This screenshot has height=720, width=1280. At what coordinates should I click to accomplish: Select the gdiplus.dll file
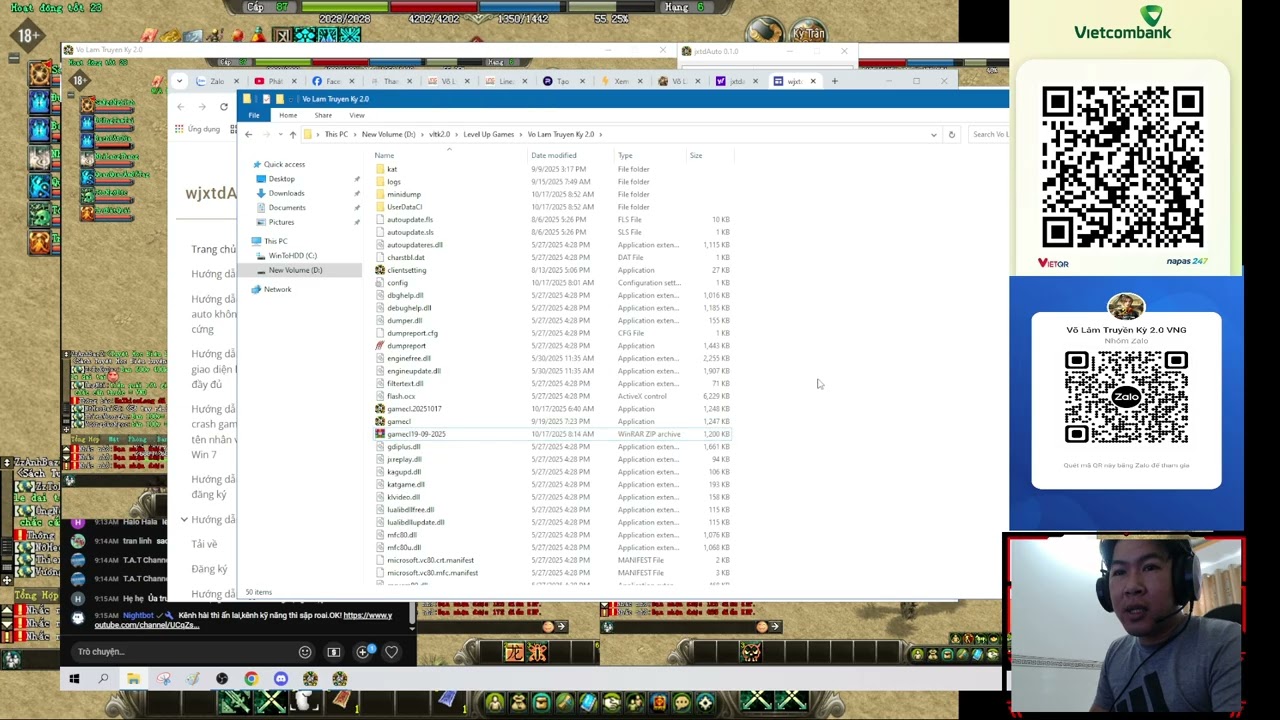coord(404,447)
